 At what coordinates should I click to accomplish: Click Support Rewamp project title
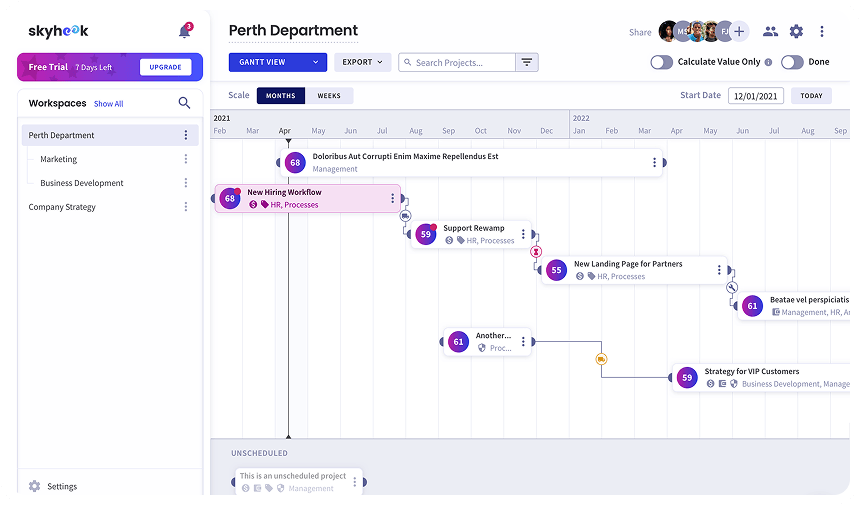[x=474, y=228]
